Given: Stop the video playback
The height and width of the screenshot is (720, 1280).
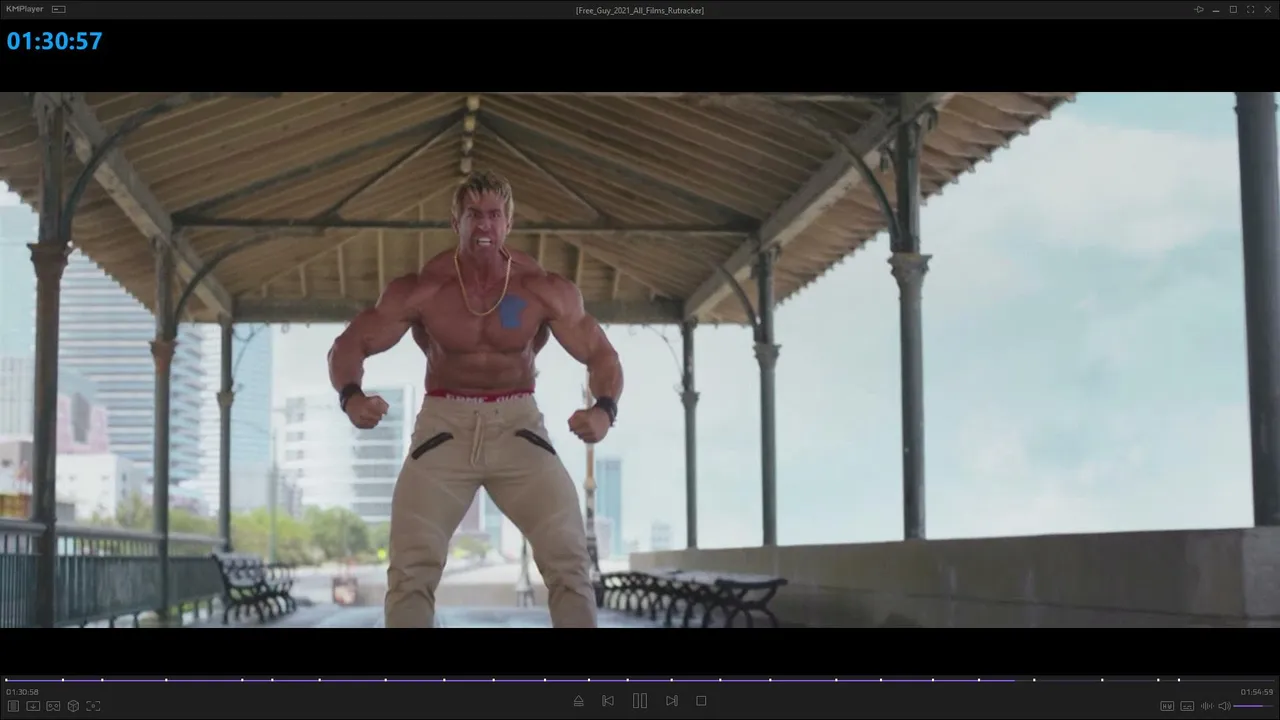Looking at the screenshot, I should pyautogui.click(x=701, y=701).
